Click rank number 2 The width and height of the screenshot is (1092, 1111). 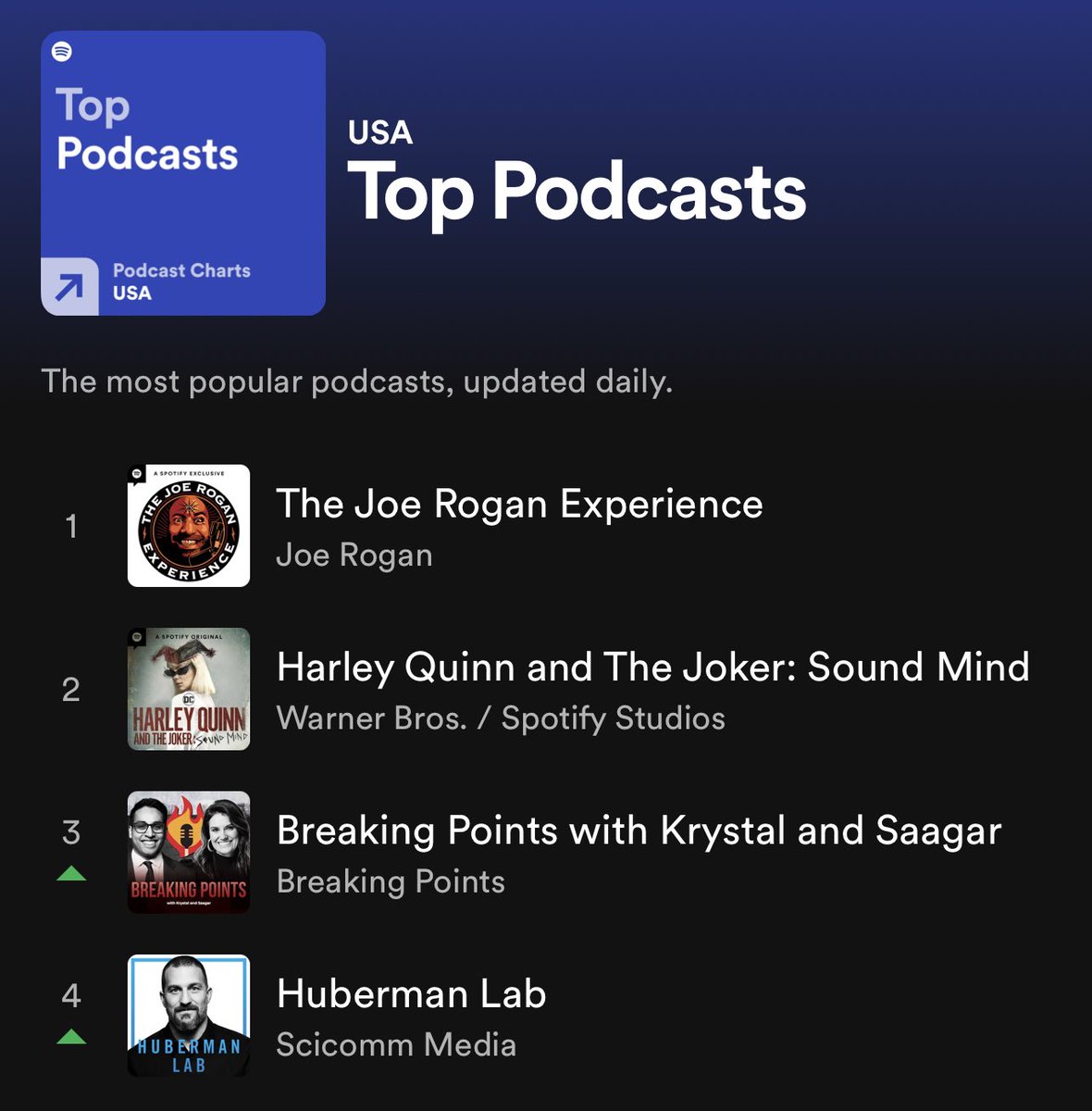tap(71, 689)
